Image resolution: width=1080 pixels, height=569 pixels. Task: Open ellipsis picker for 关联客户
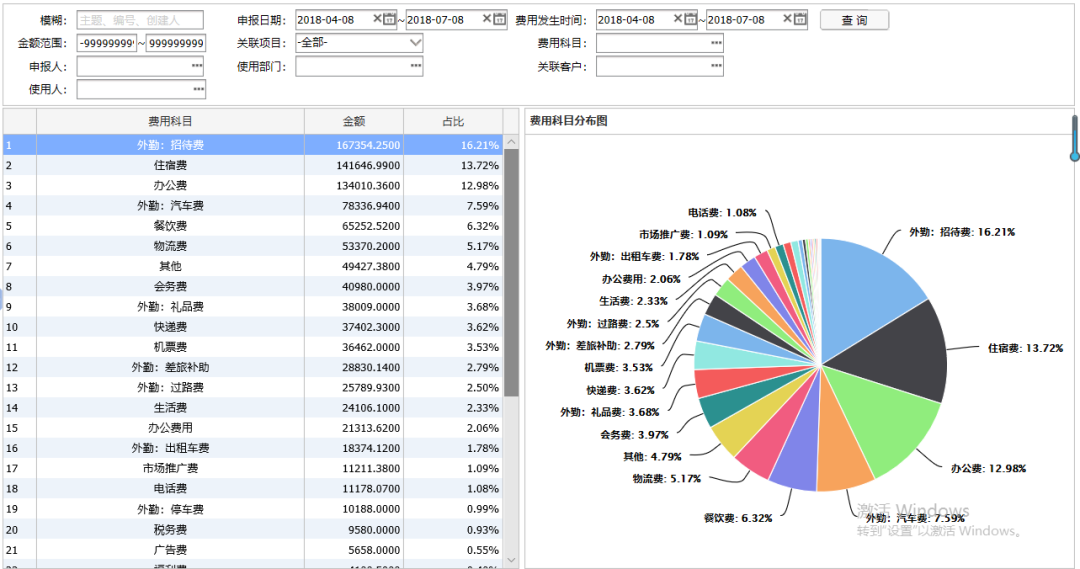[x=715, y=67]
